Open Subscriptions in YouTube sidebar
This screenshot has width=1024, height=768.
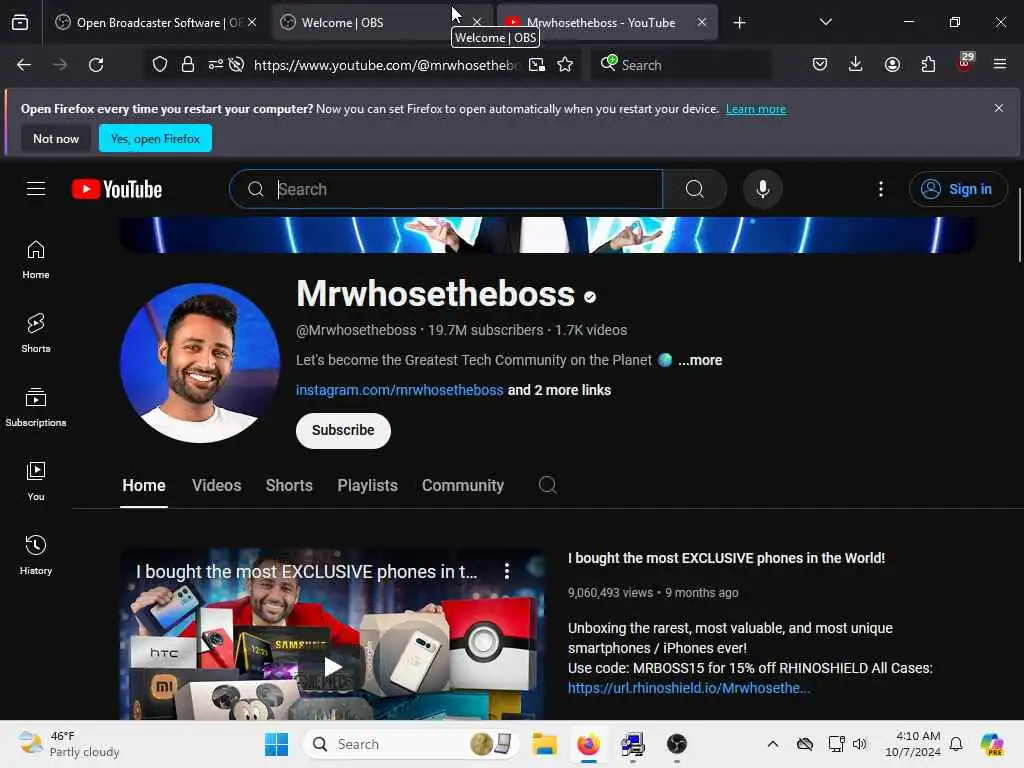[36, 408]
